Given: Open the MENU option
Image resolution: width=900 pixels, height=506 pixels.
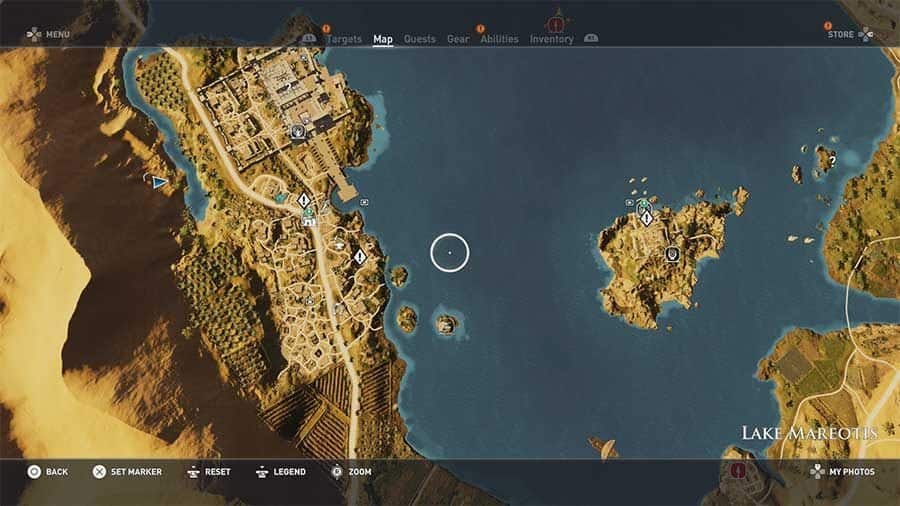Looking at the screenshot, I should tap(48, 34).
